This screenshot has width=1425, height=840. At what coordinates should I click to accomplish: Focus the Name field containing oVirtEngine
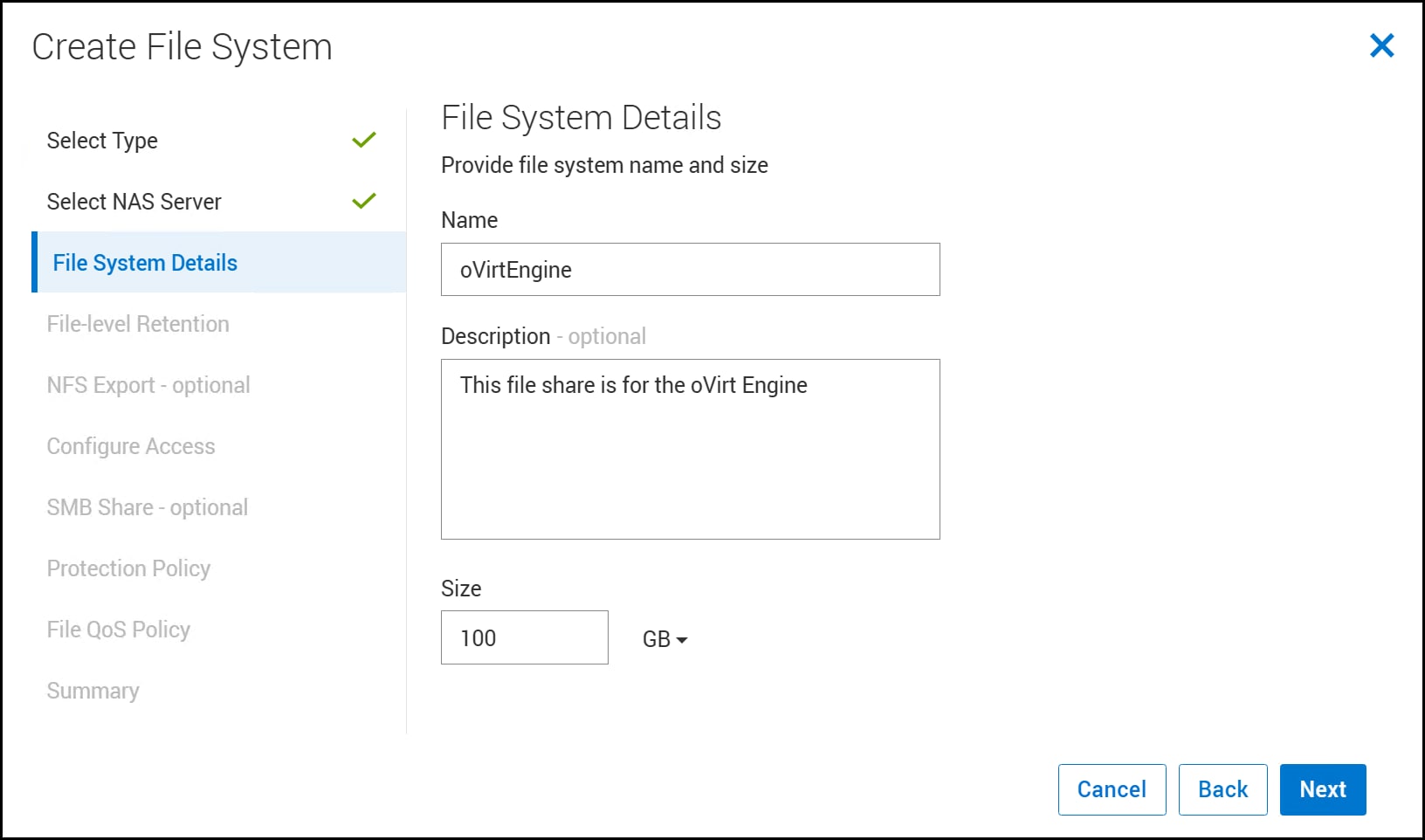coord(691,270)
